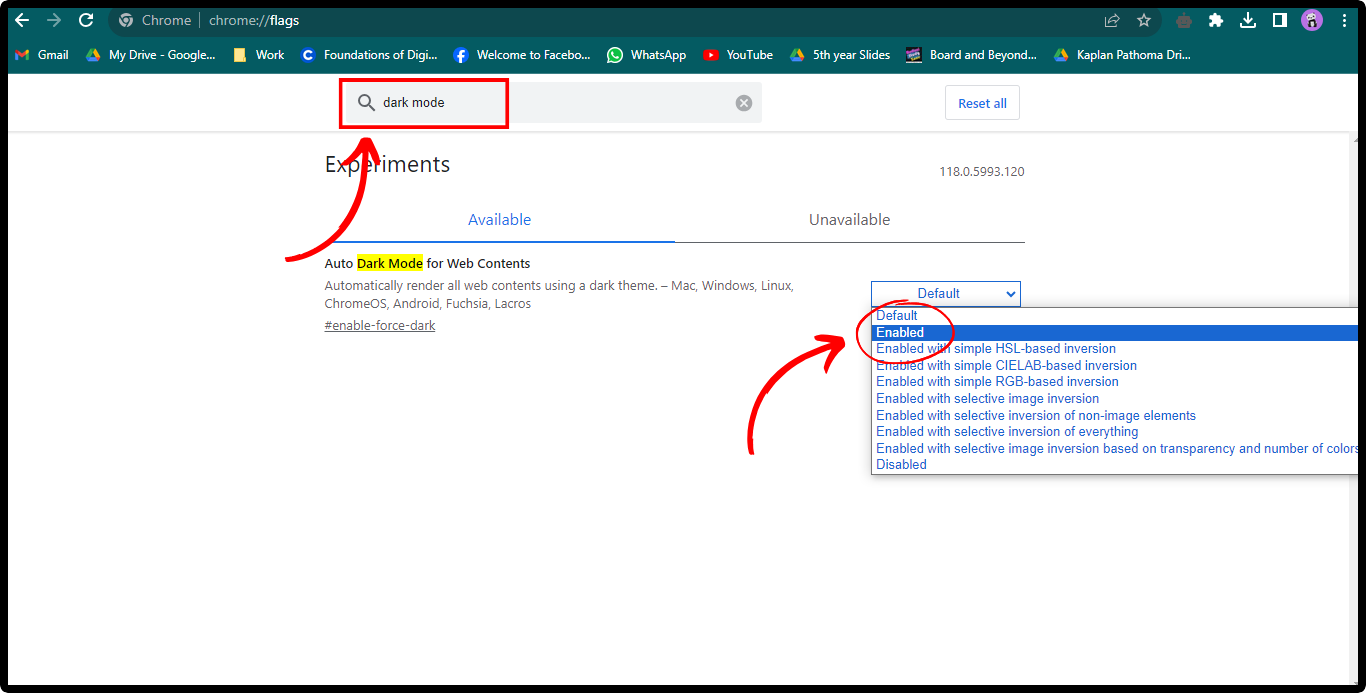Open the Downloads icon in toolbar
The width and height of the screenshot is (1366, 693).
pos(1248,20)
